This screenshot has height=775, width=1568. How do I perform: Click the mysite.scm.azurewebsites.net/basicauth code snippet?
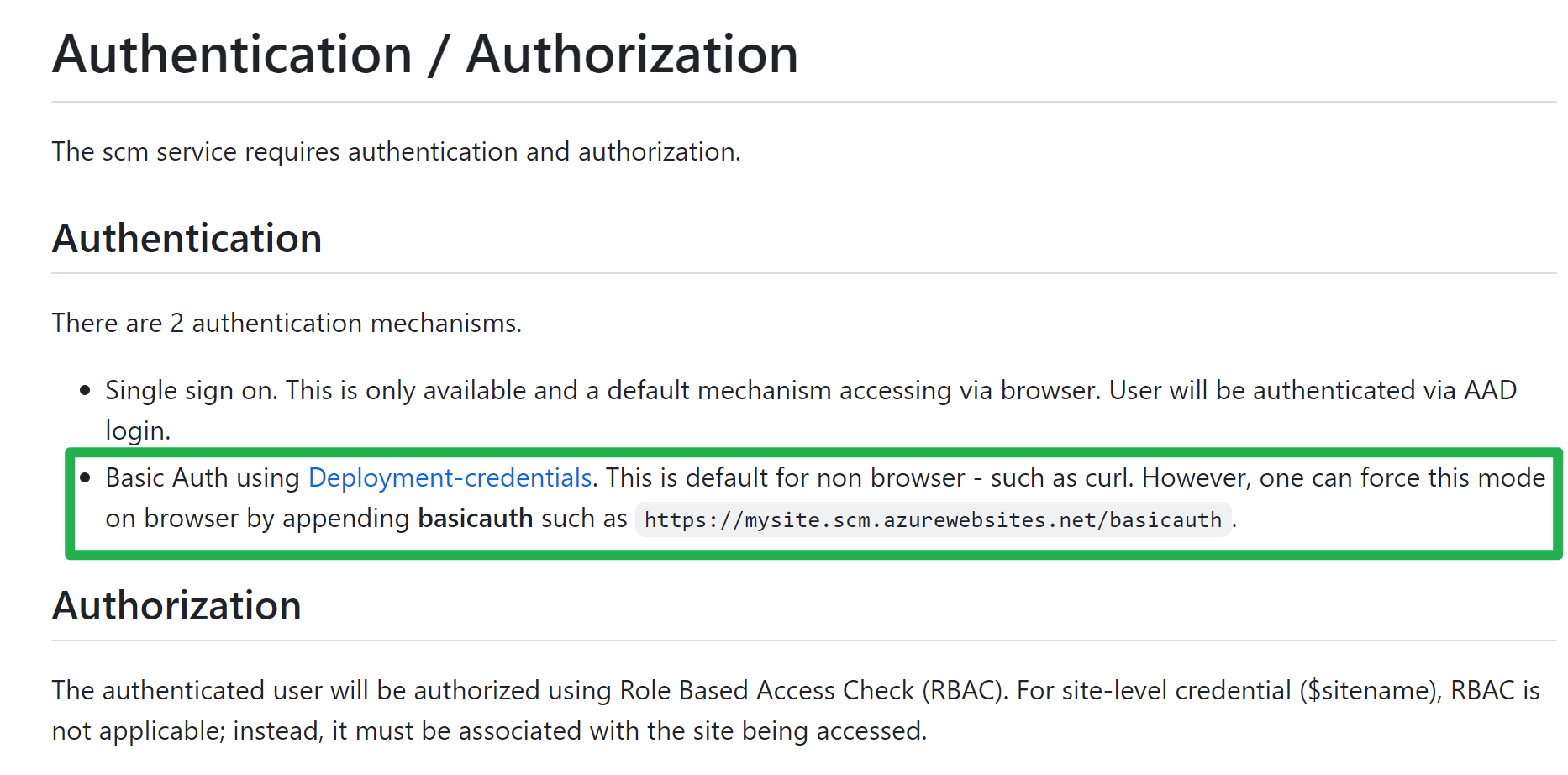pyautogui.click(x=933, y=520)
